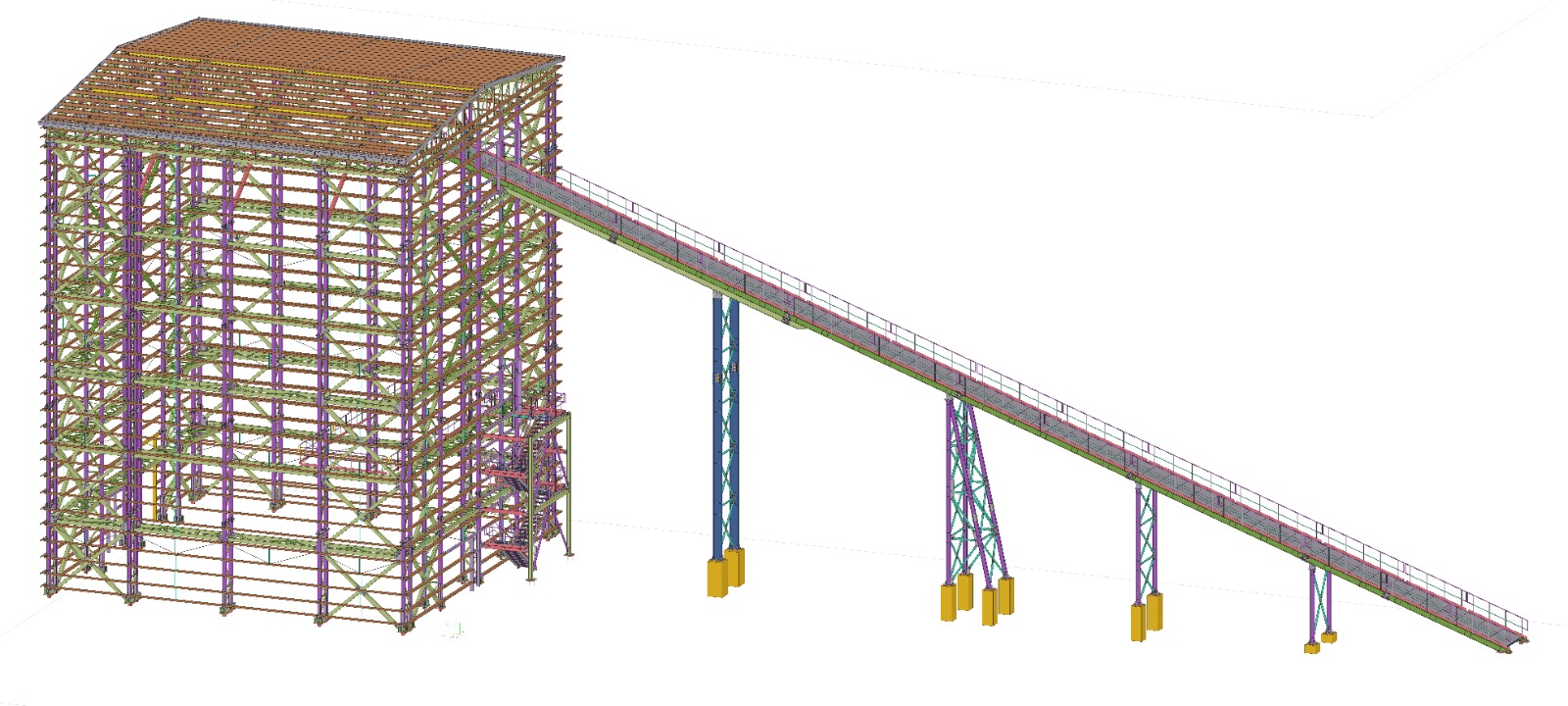Select the yellow footing under the blue column
The width and height of the screenshot is (1568, 706).
click(x=725, y=574)
